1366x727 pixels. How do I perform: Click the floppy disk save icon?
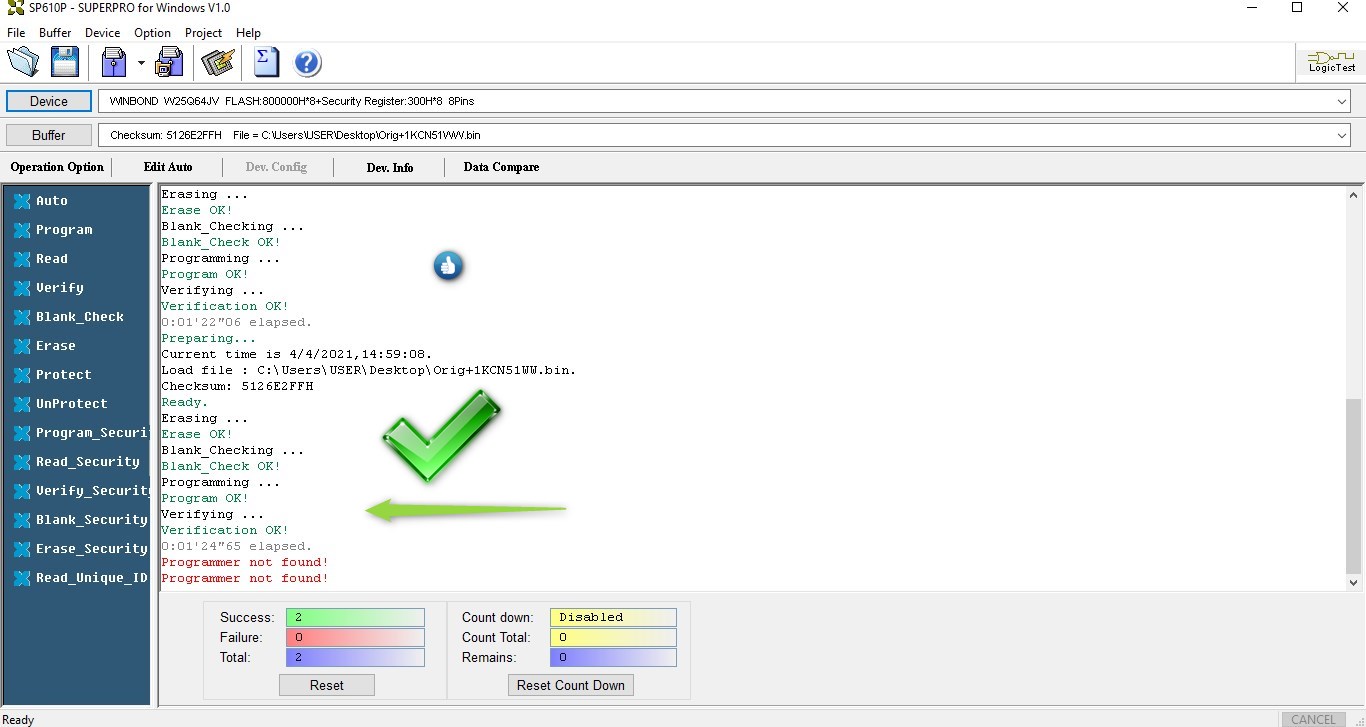click(65, 62)
